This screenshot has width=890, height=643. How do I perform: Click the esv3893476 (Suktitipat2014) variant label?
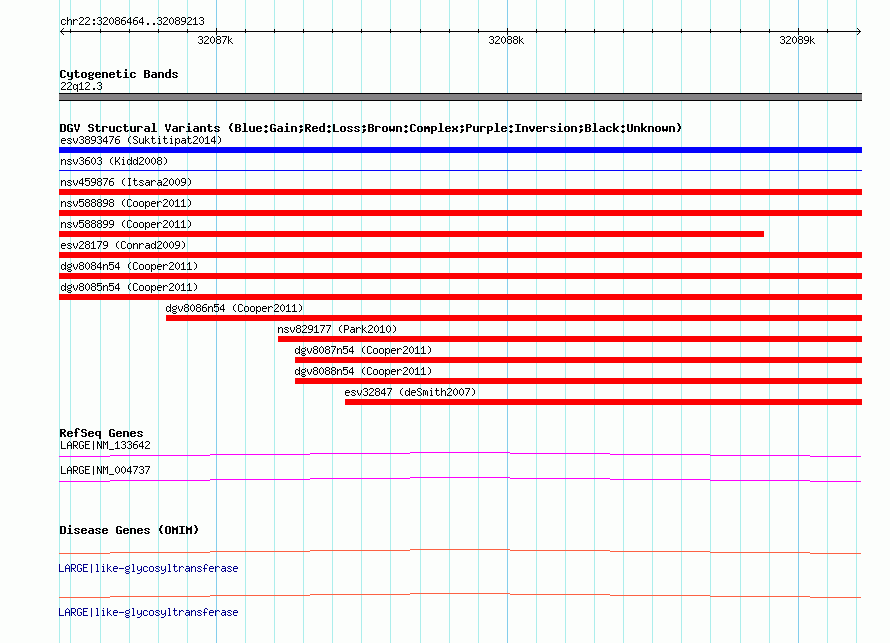click(141, 140)
